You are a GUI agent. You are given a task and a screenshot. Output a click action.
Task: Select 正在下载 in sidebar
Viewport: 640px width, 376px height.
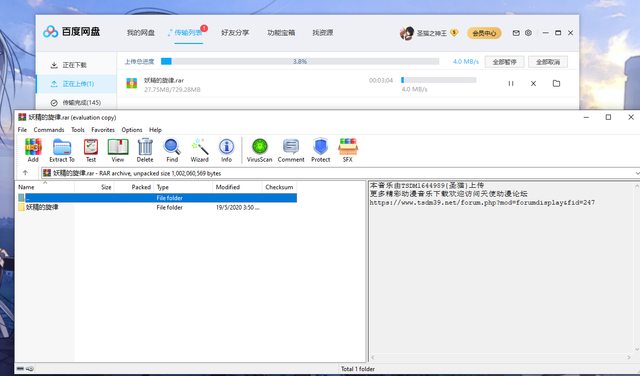click(76, 65)
